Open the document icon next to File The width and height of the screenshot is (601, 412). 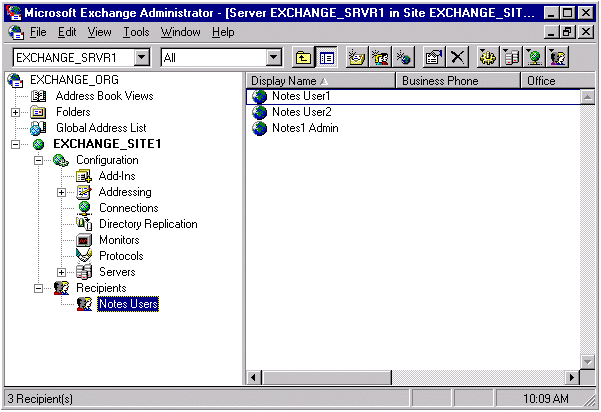click(x=16, y=33)
